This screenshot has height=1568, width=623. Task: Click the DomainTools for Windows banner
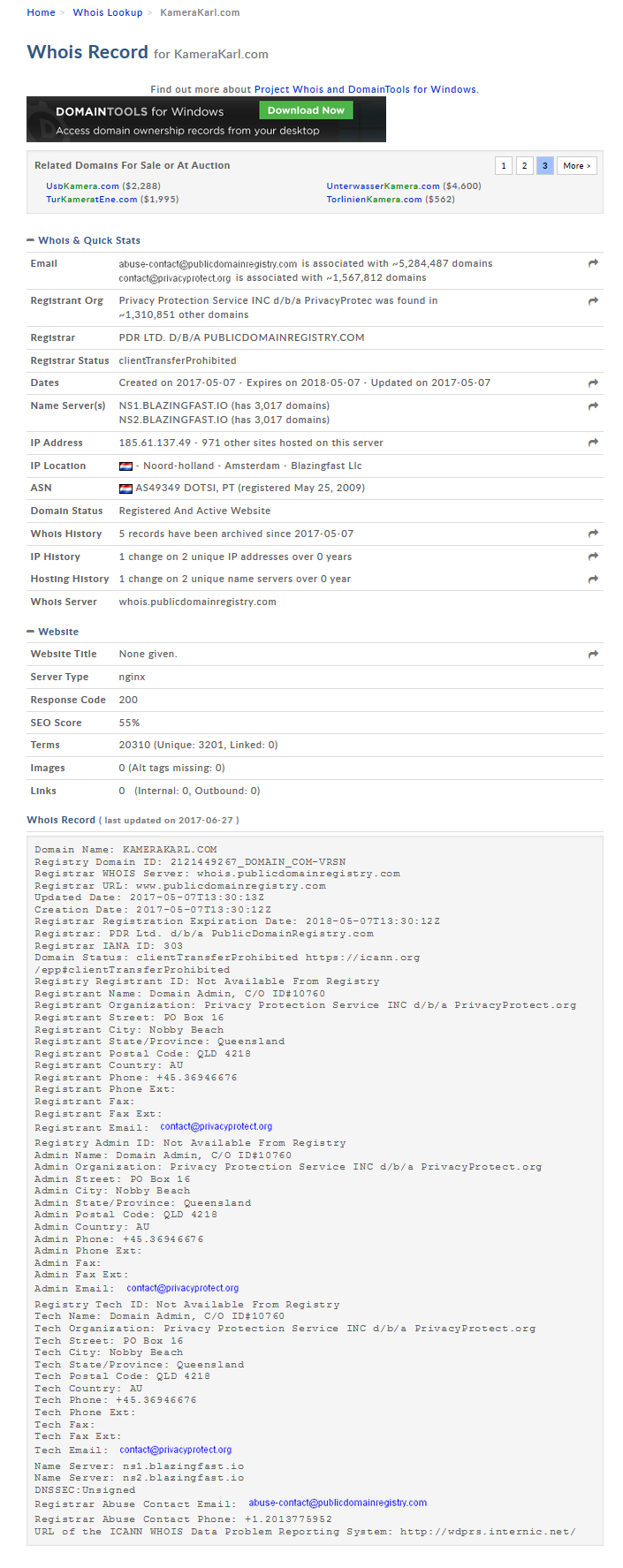click(206, 119)
